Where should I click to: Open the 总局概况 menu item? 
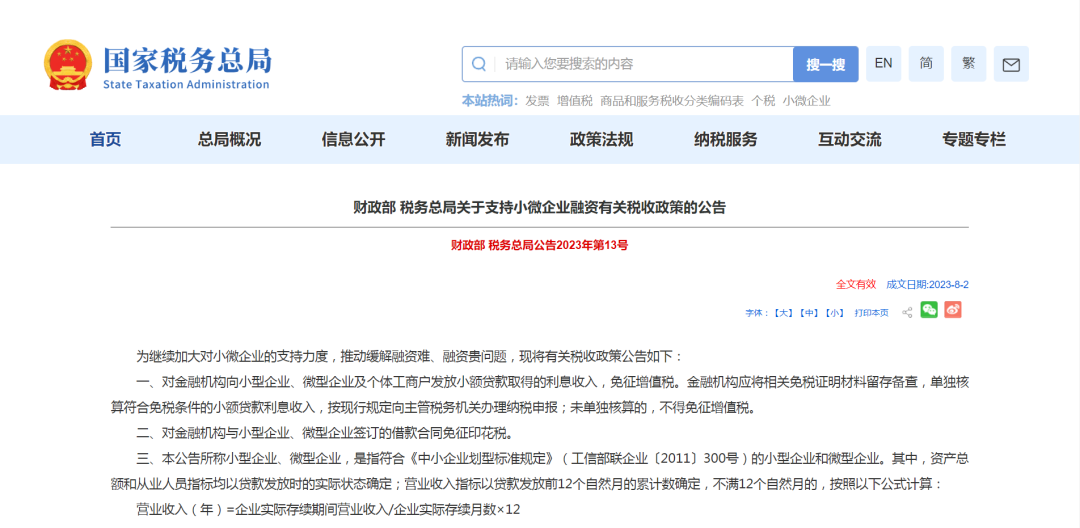point(229,140)
